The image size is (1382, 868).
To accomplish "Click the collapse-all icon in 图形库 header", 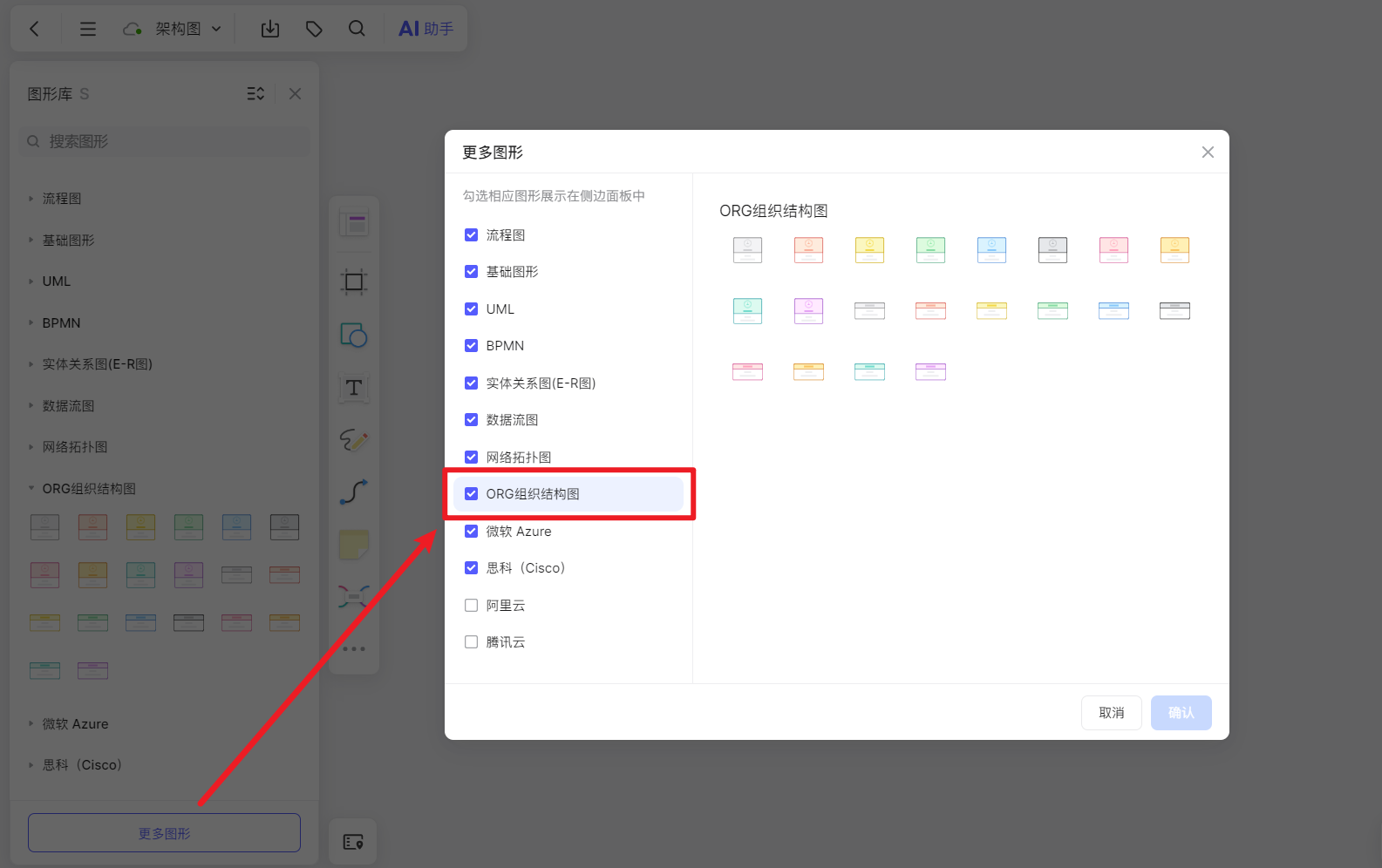I will 255,93.
